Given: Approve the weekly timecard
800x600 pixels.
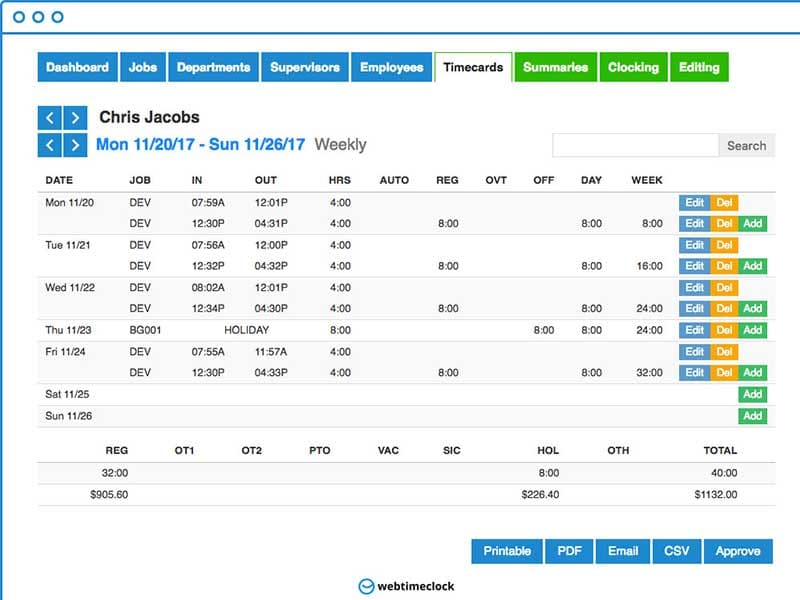Looking at the screenshot, I should coord(738,551).
